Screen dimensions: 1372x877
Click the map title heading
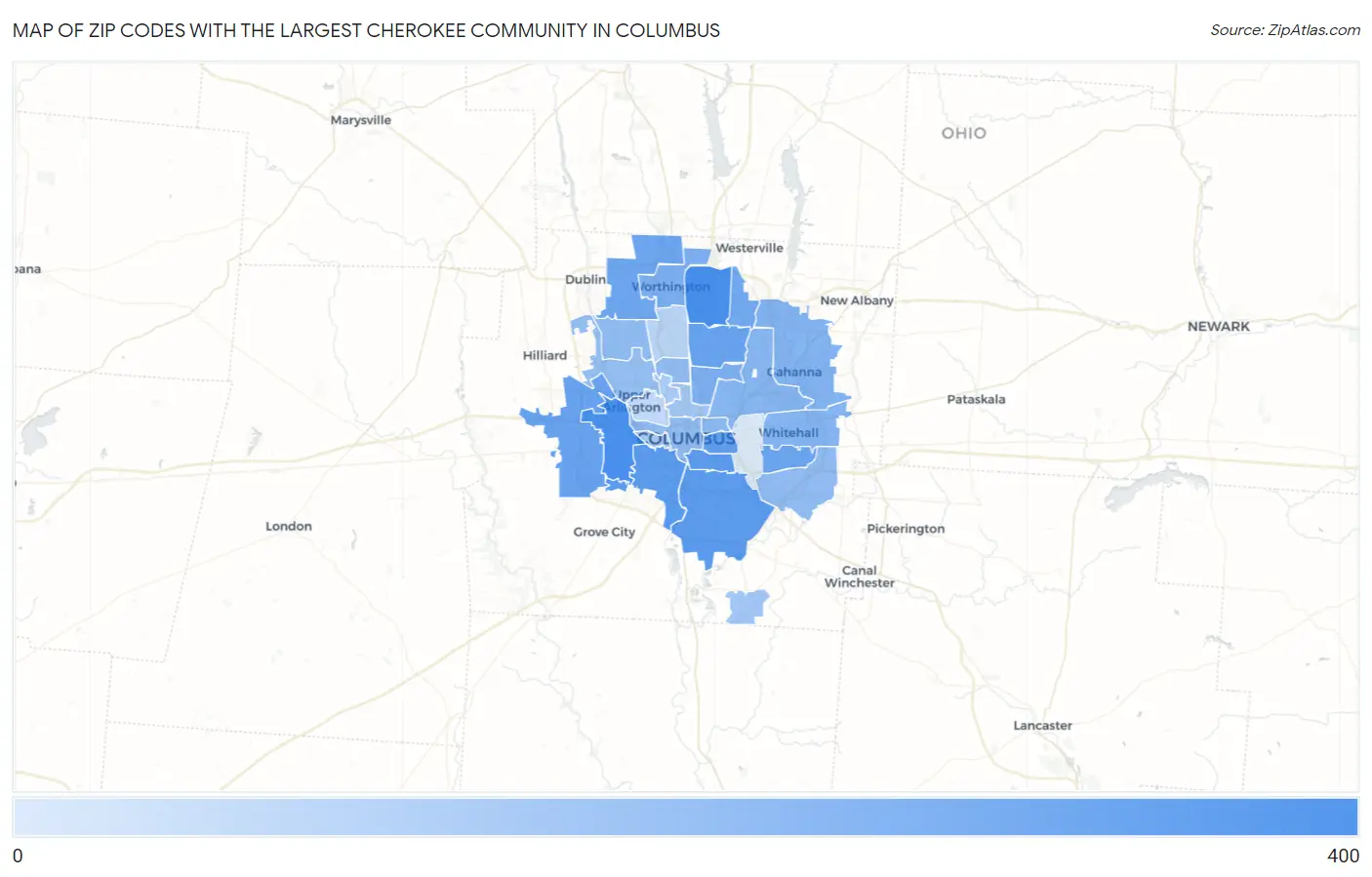click(366, 30)
